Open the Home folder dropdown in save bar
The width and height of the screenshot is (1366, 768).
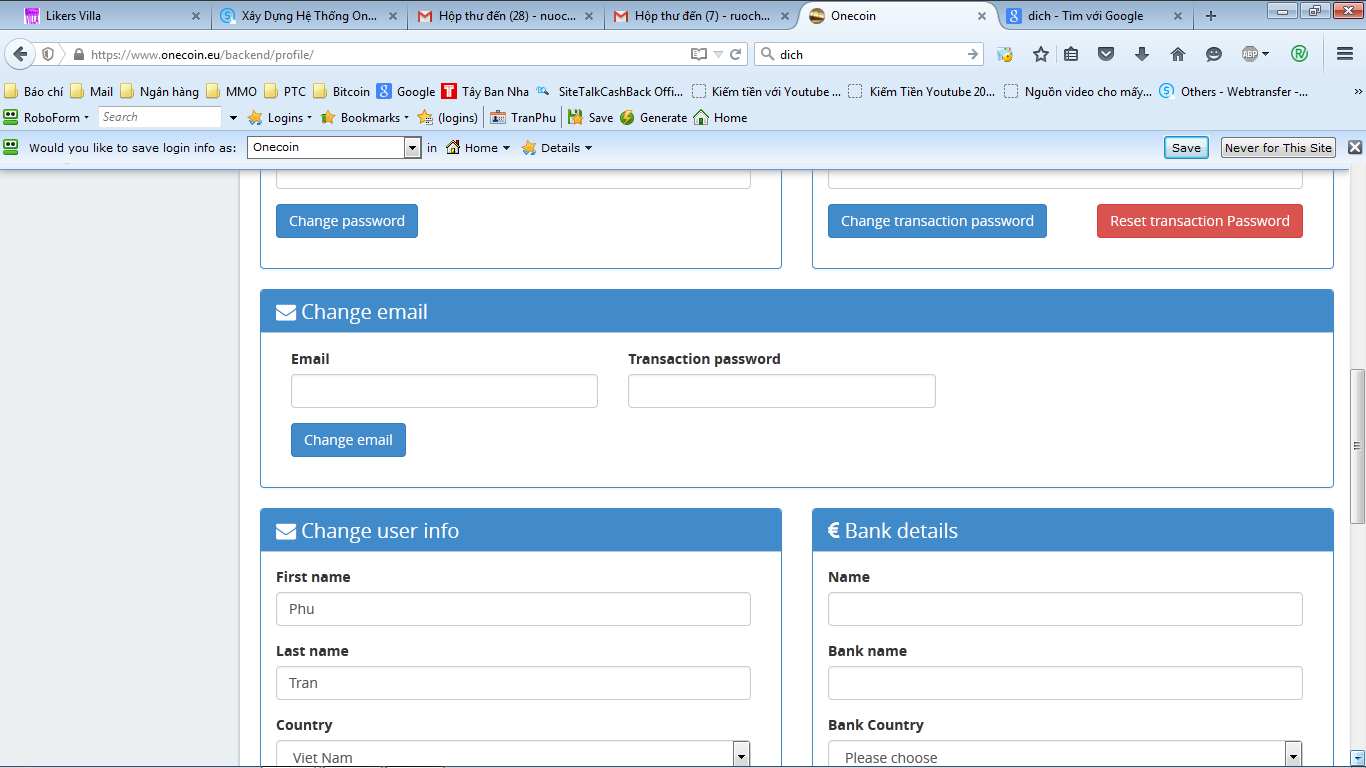click(478, 148)
